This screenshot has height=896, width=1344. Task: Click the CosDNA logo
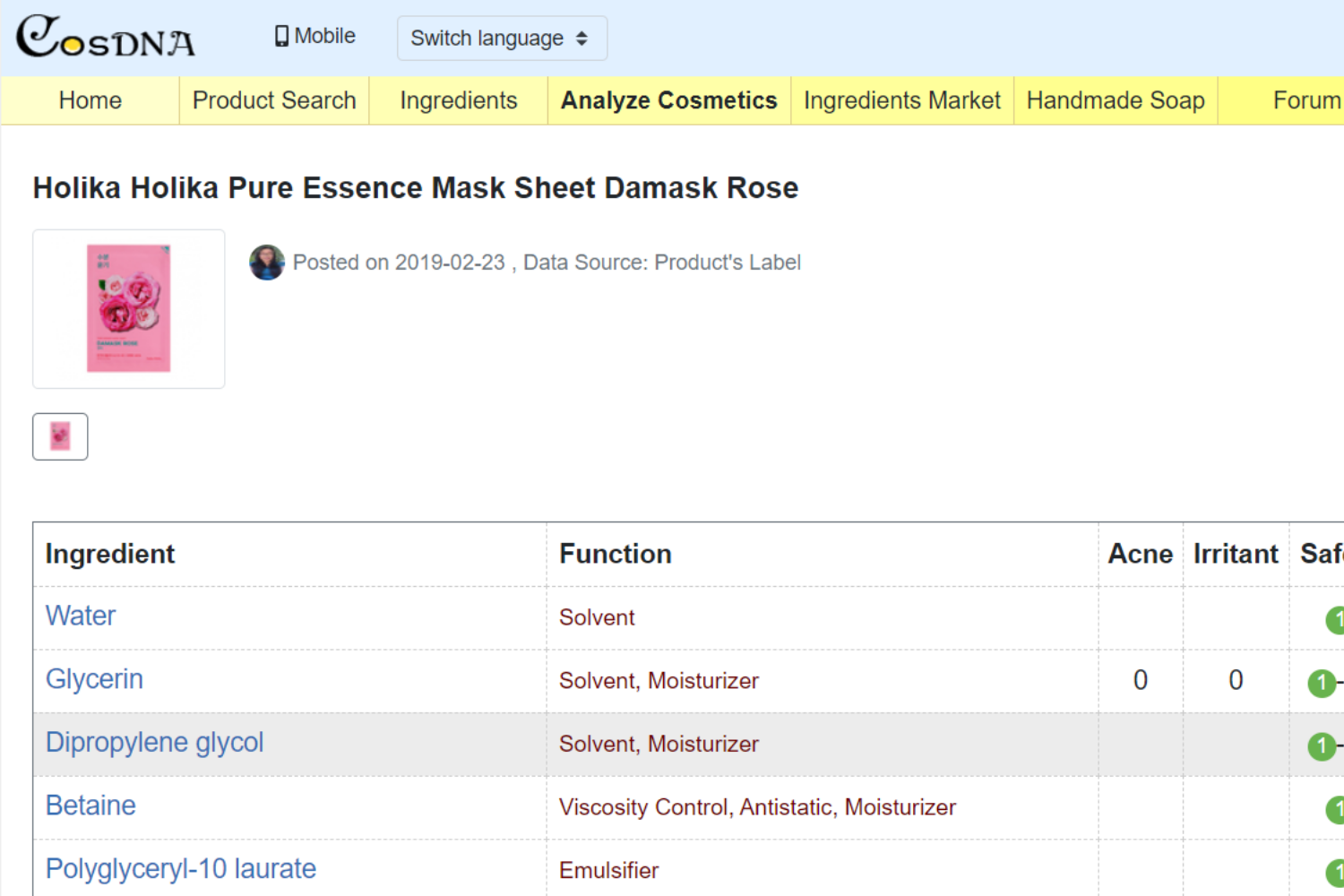point(106,37)
